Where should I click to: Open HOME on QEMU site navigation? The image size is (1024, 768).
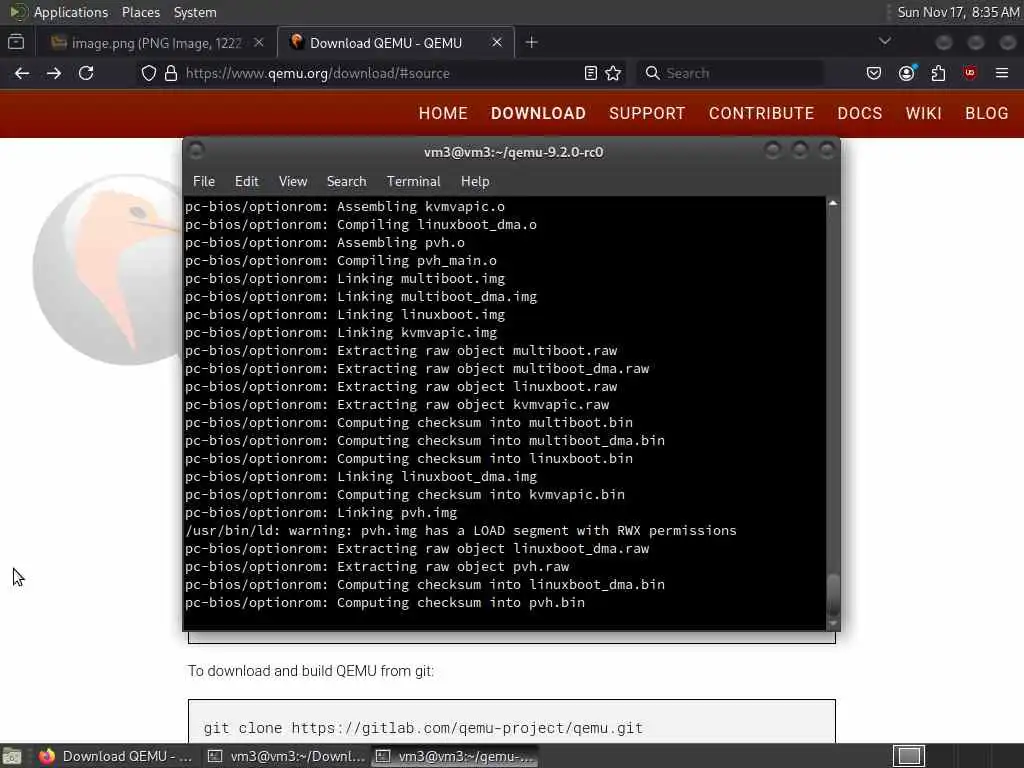point(443,113)
